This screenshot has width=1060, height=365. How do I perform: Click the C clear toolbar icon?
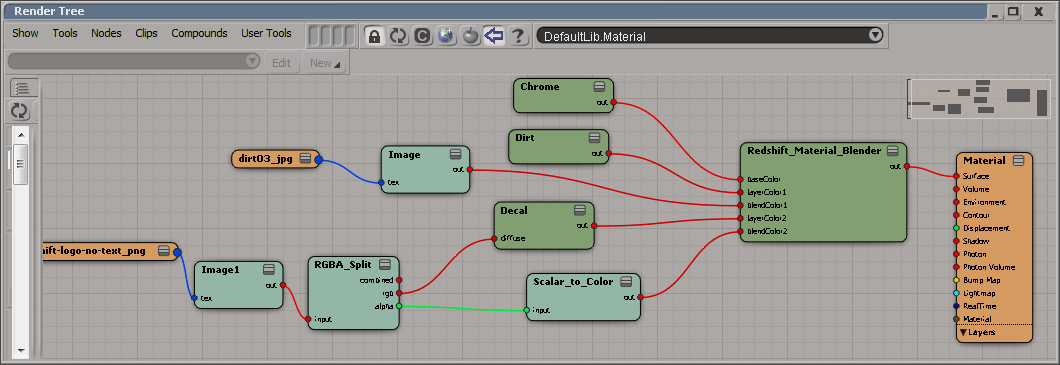pyautogui.click(x=423, y=35)
